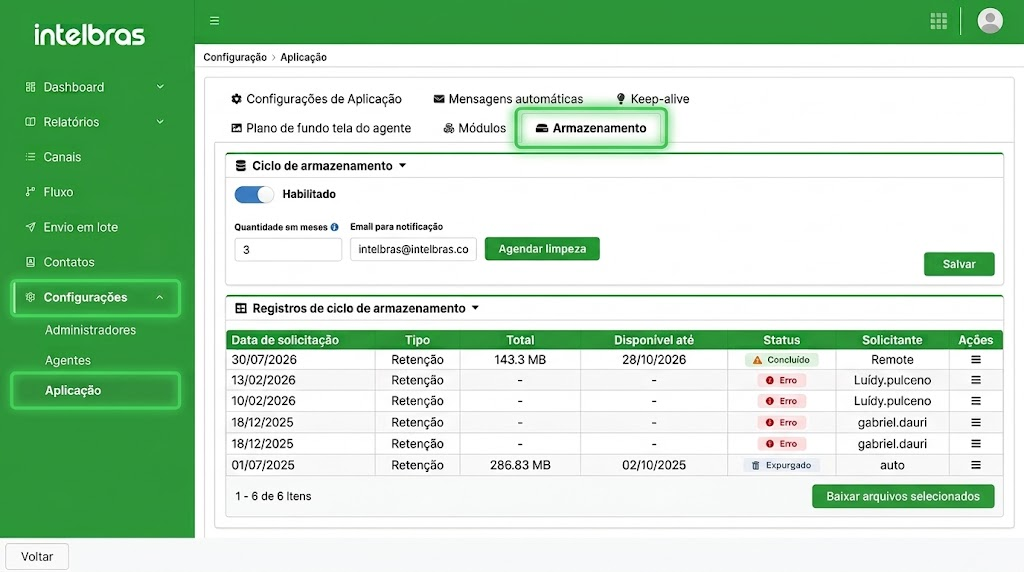The width and height of the screenshot is (1024, 572).
Task: Click Baixar arquivos selecionados button
Action: click(x=903, y=496)
